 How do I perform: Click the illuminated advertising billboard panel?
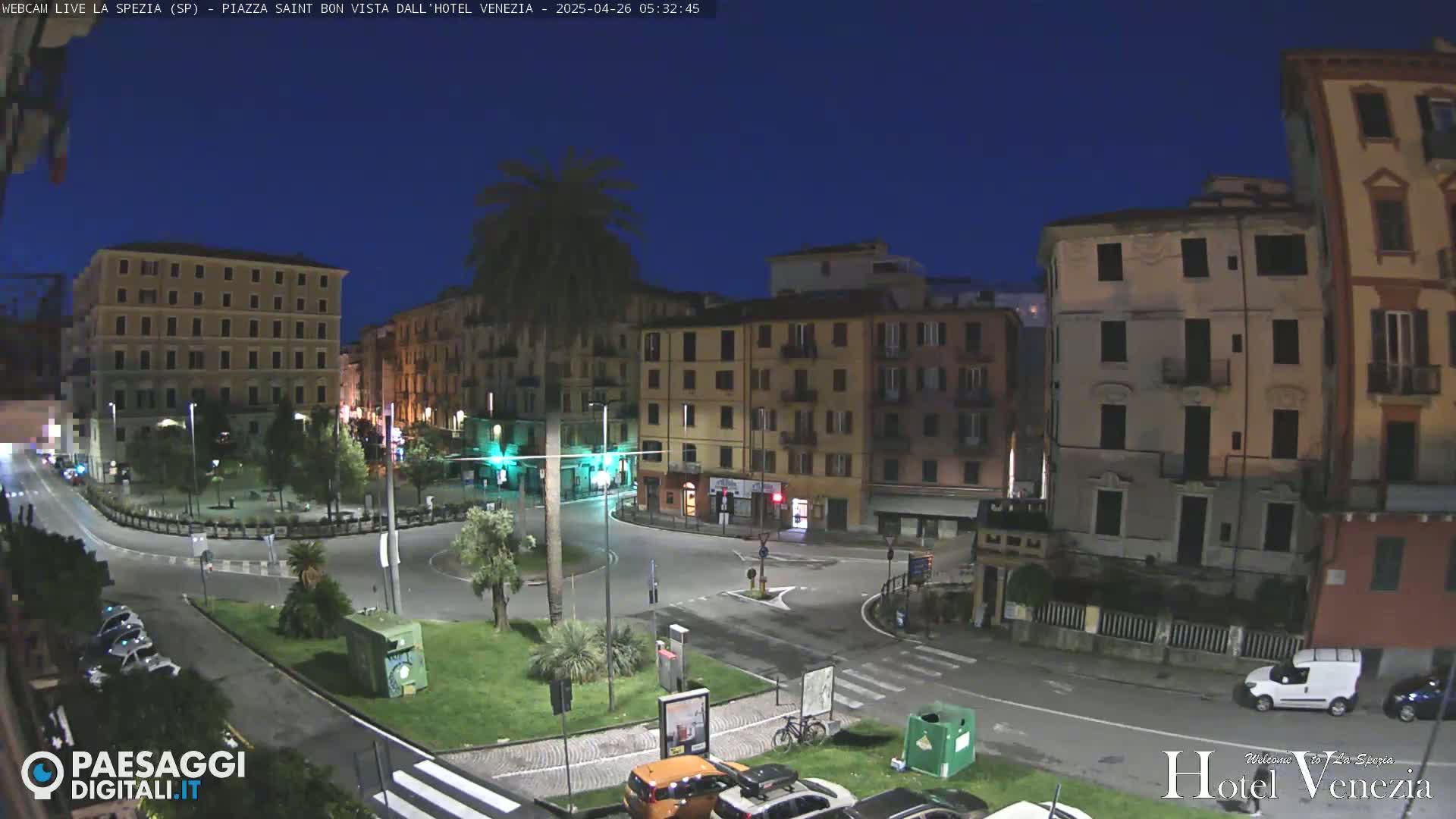(683, 724)
